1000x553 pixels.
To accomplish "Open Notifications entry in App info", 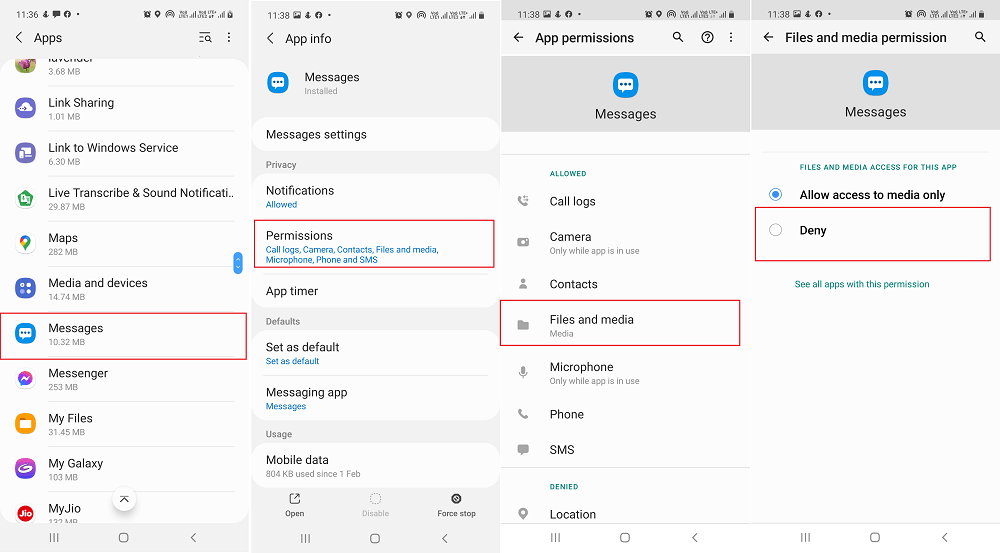I will (x=375, y=196).
